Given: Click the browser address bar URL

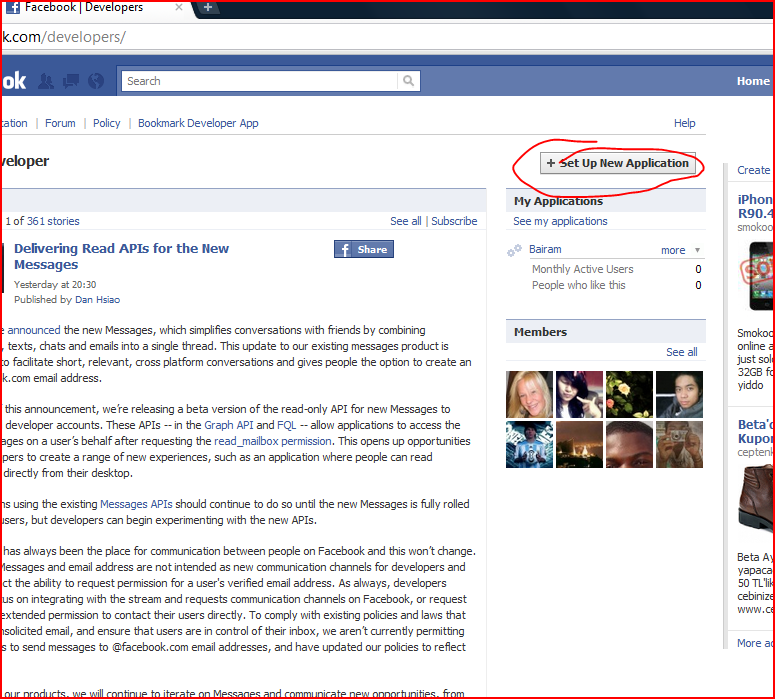Looking at the screenshot, I should (x=64, y=37).
